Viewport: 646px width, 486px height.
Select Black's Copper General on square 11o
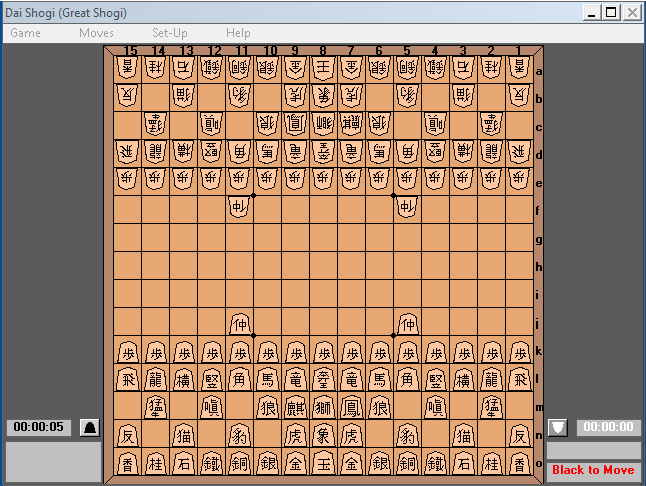click(240, 464)
